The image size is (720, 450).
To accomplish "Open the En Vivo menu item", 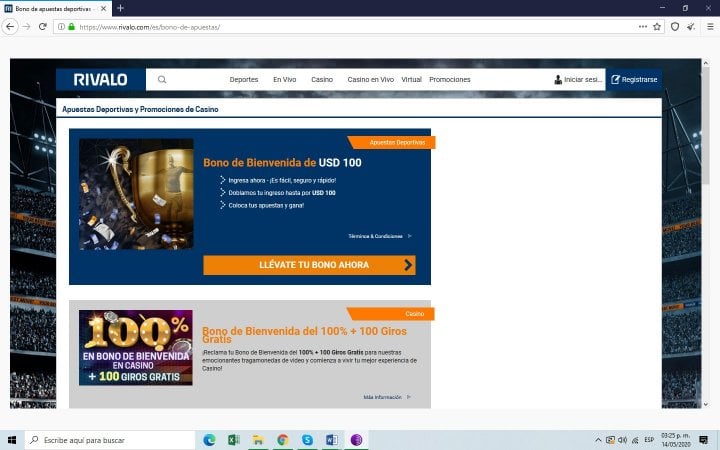I will tap(285, 79).
